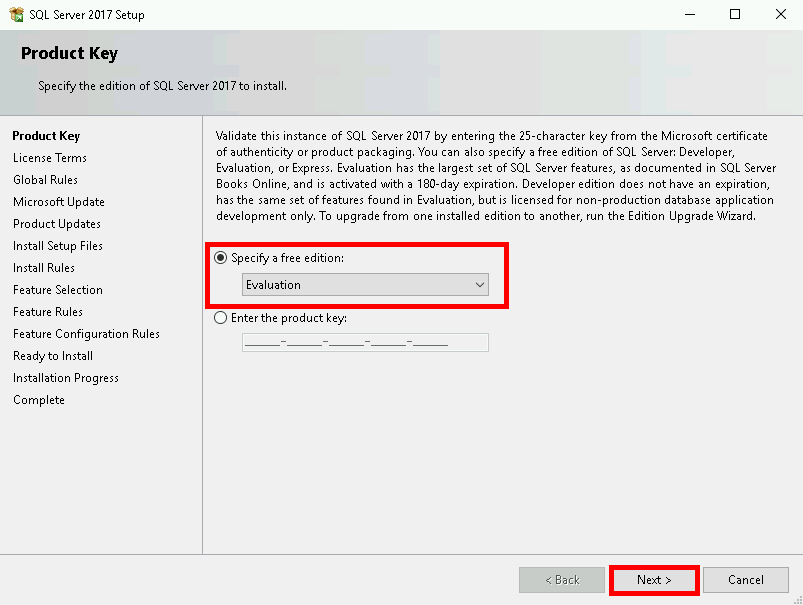Viewport: 803px width, 605px height.
Task: Go to Global Rules step
Action: pyautogui.click(x=45, y=180)
